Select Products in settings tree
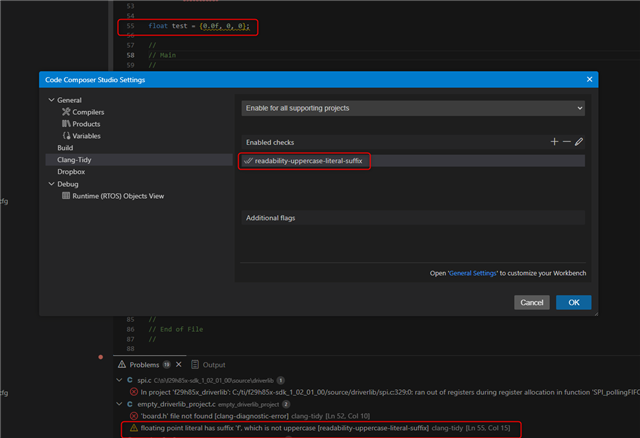Screen dimensions: 640x438 [x=86, y=124]
